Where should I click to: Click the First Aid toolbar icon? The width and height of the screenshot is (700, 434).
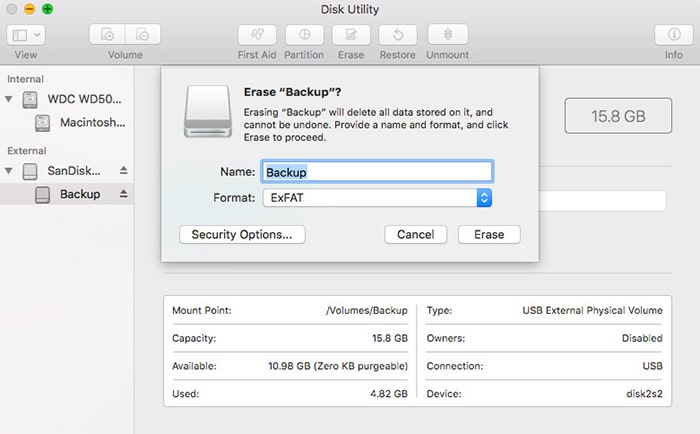[257, 35]
